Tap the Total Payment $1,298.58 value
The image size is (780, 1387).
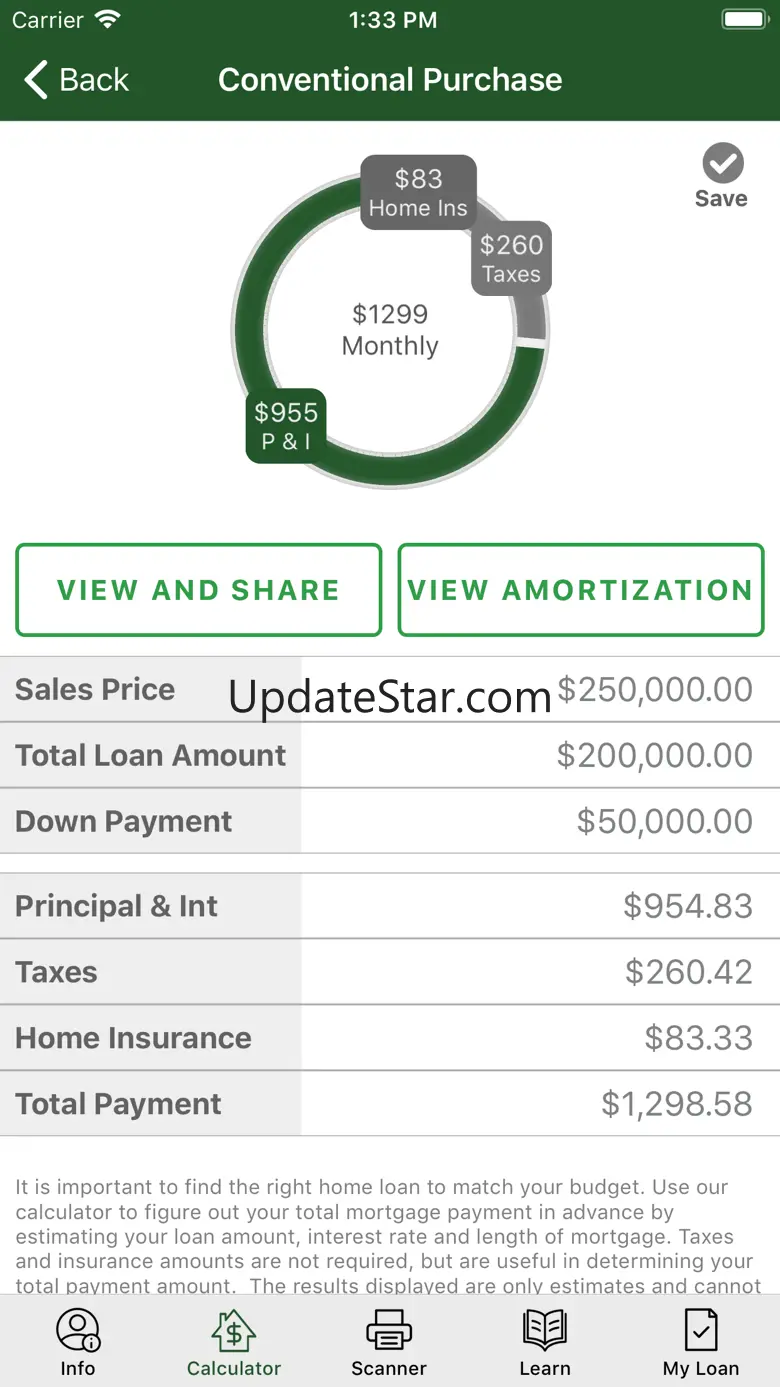pyautogui.click(x=677, y=1104)
